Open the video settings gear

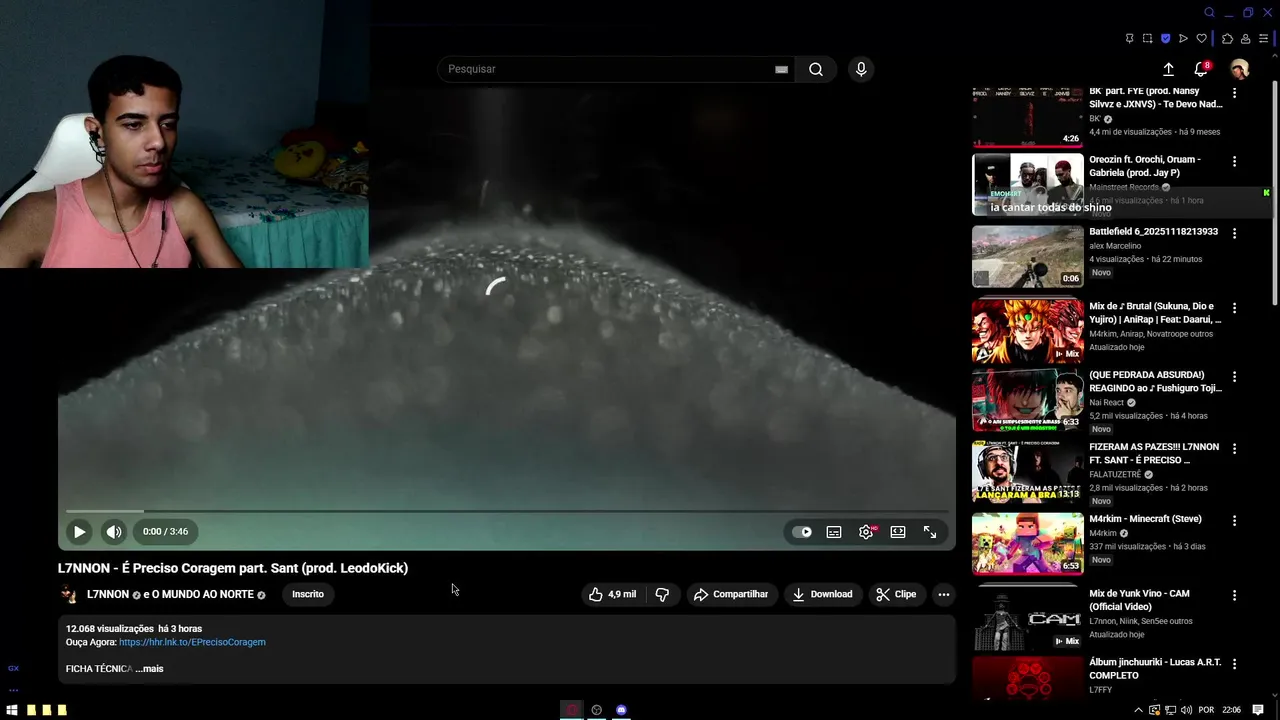coord(866,532)
